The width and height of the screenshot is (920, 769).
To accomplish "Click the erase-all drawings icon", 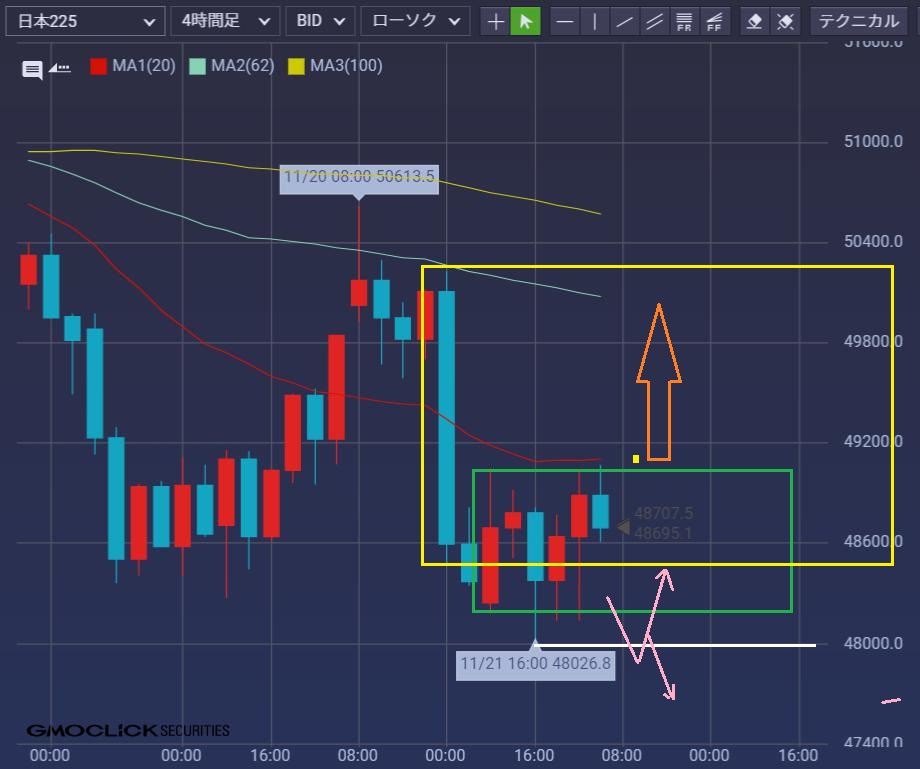I will coord(786,21).
